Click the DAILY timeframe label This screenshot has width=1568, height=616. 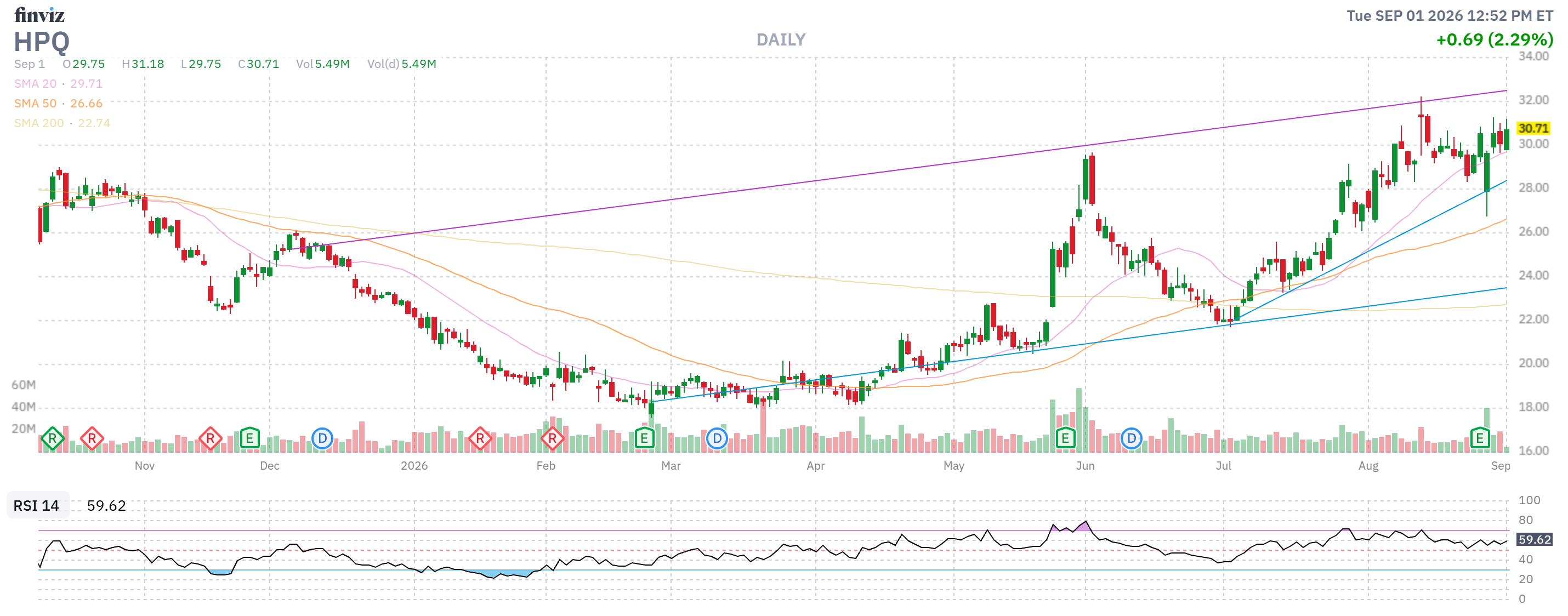[781, 40]
